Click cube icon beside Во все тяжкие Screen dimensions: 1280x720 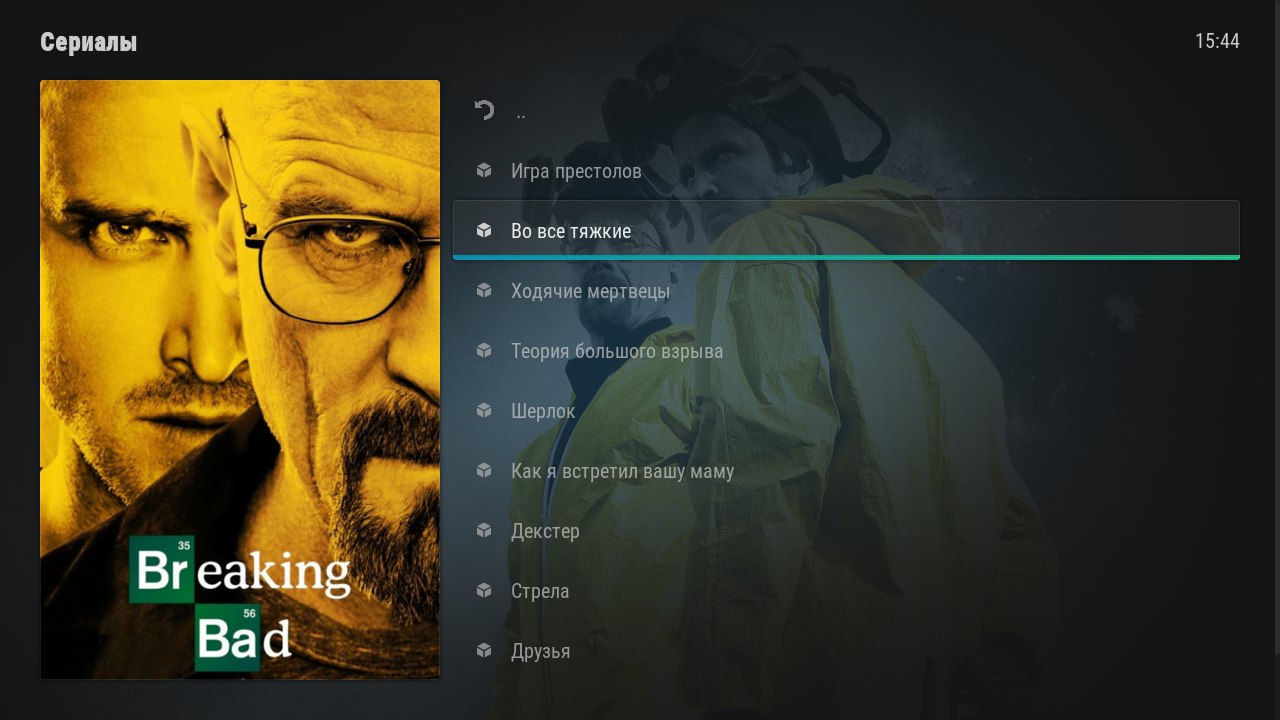click(x=484, y=231)
